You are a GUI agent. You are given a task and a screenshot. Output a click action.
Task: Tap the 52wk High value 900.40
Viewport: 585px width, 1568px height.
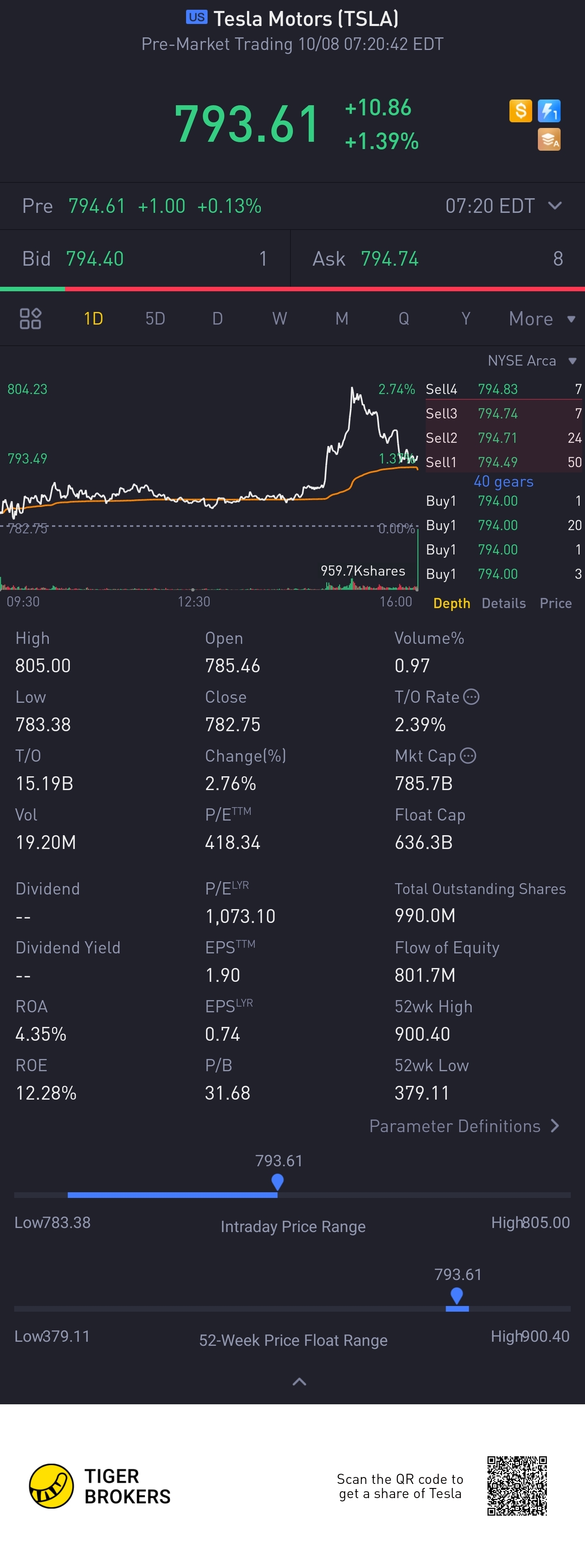pyautogui.click(x=422, y=1034)
